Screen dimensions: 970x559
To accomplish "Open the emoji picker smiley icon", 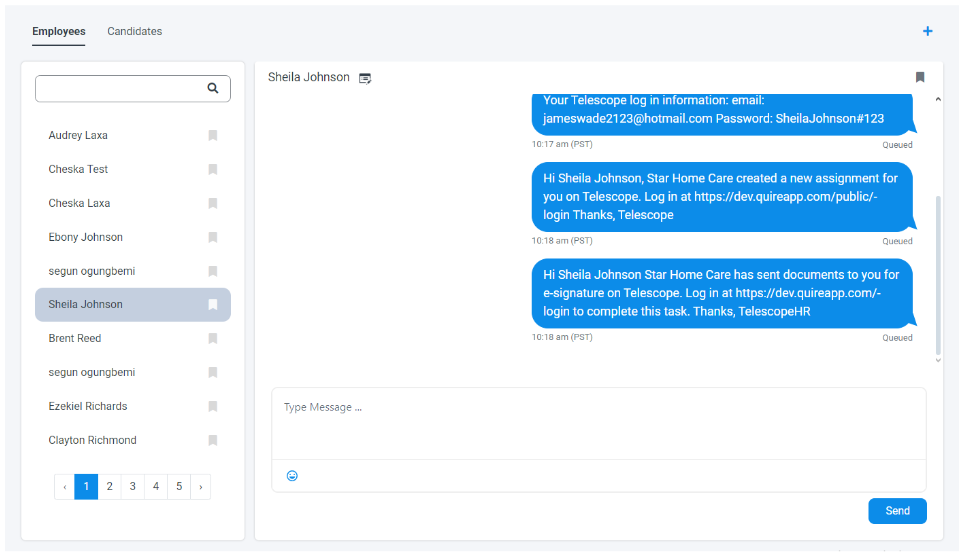I will [292, 476].
